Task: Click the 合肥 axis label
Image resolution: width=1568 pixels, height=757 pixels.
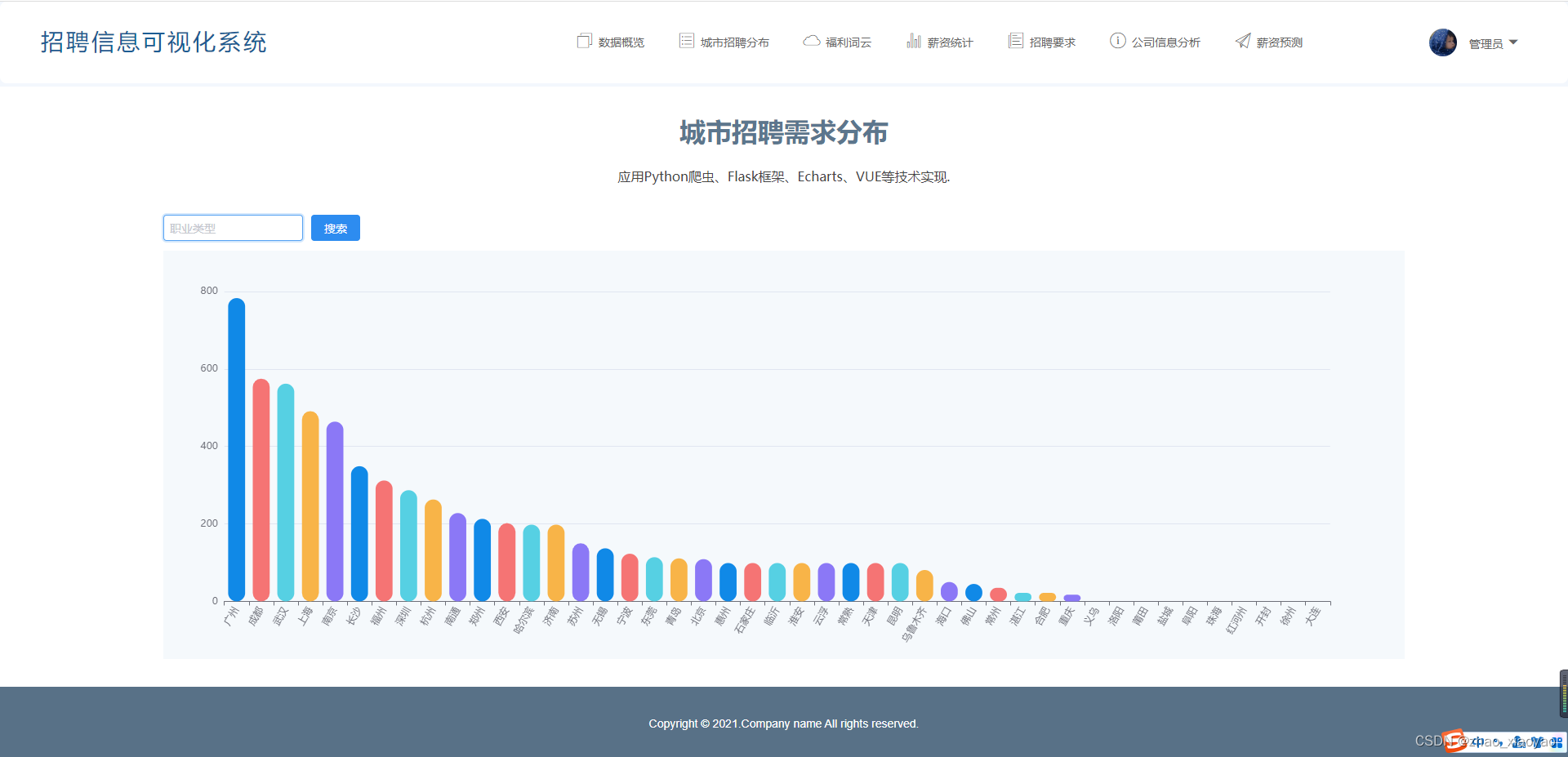Action: [x=1042, y=617]
